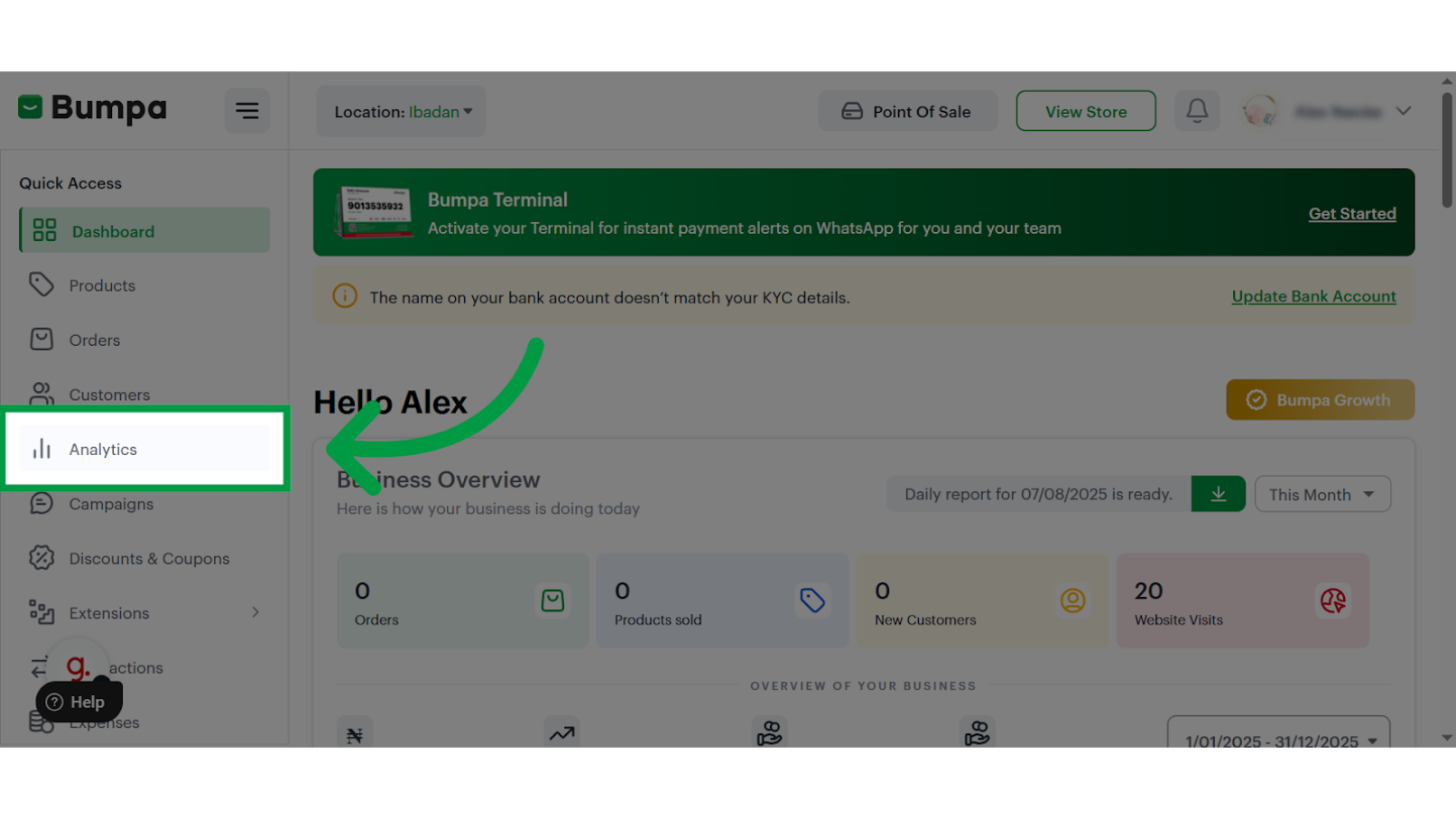The image size is (1456, 819).
Task: Click the Customers people icon
Action: 42,394
